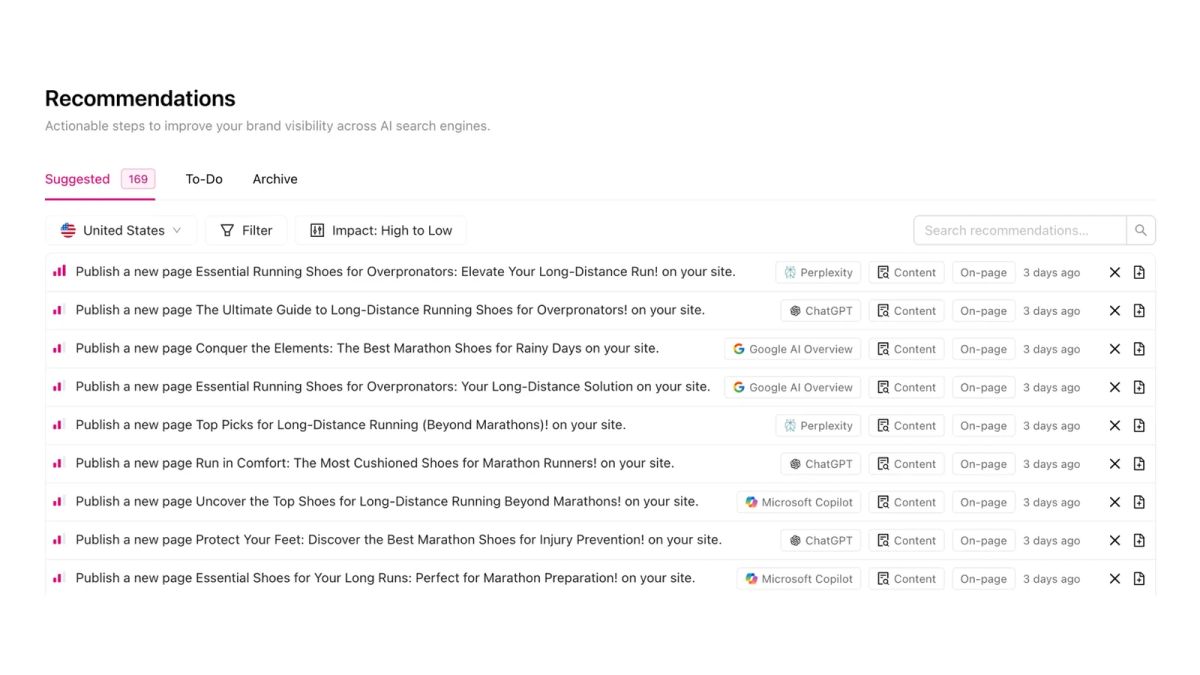Viewport: 1200px width, 675px height.
Task: Open 'Protect Your Feet' injury prevention recommendation
Action: [398, 539]
